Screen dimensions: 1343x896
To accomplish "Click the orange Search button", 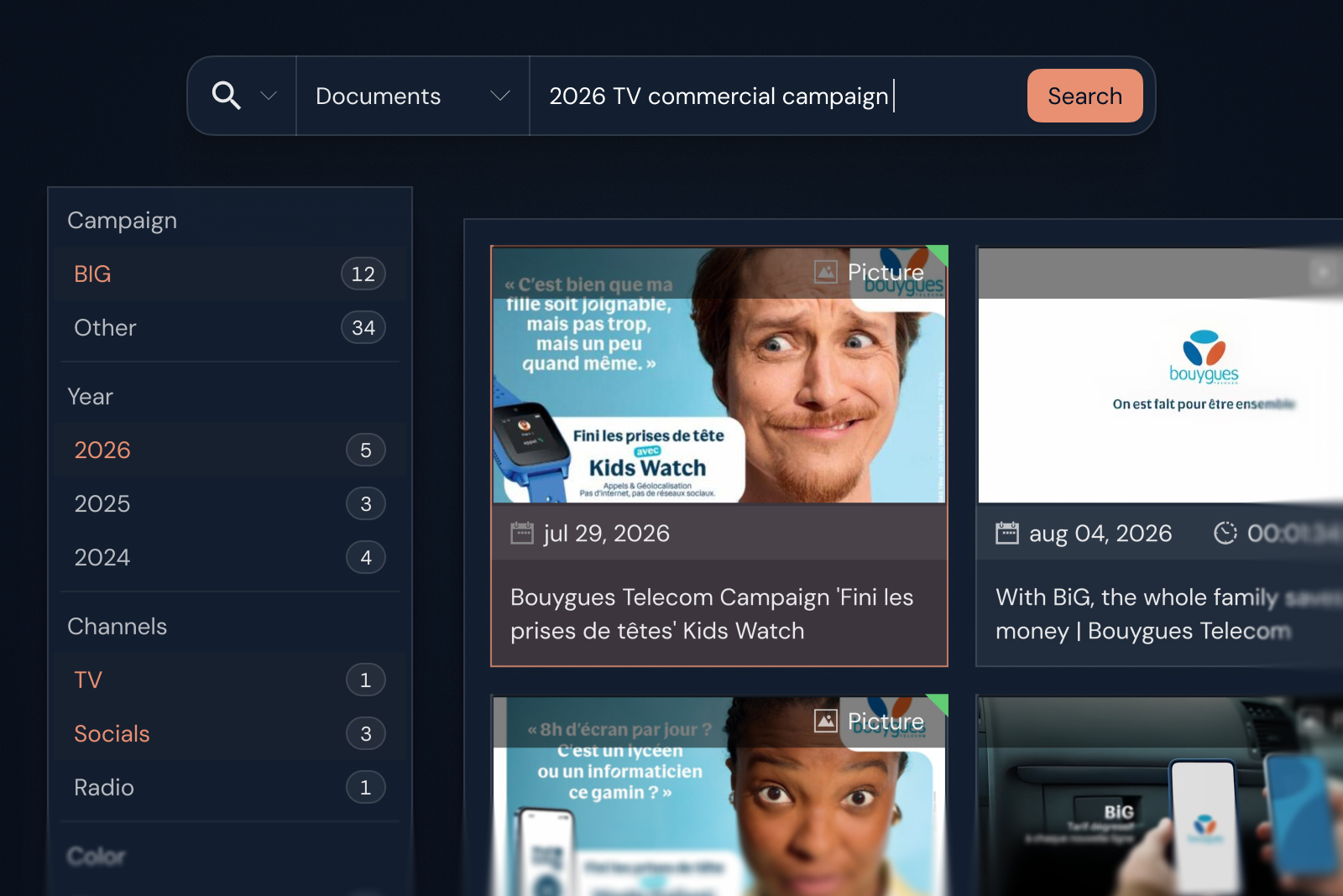I will point(1084,96).
